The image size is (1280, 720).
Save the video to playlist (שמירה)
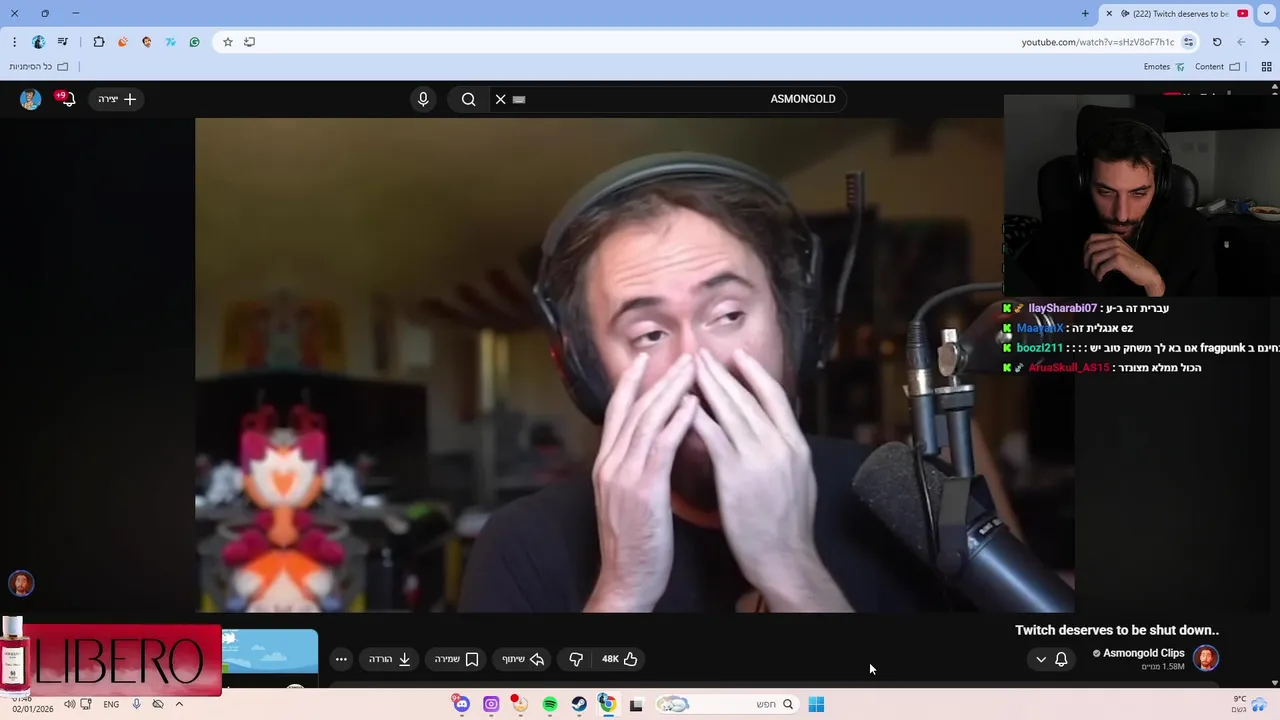(457, 659)
